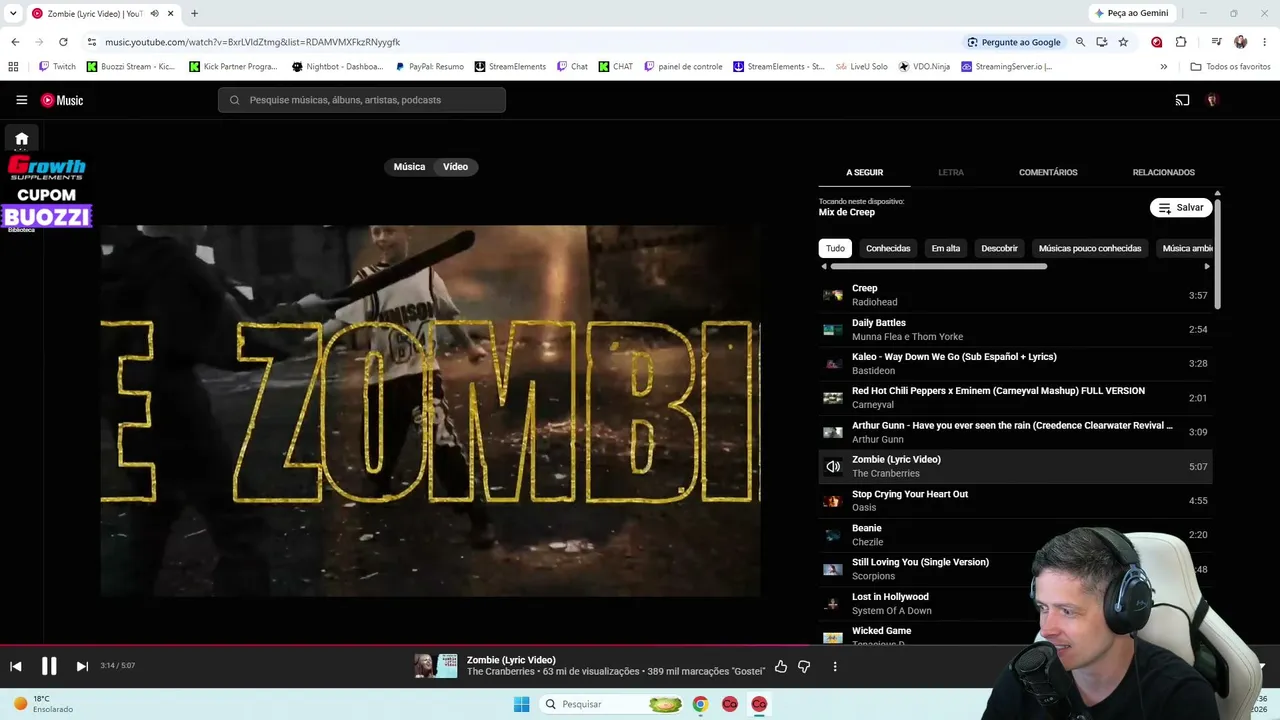This screenshot has height=720, width=1280.
Task: Play Daily Battles from the queue
Action: pos(1015,329)
